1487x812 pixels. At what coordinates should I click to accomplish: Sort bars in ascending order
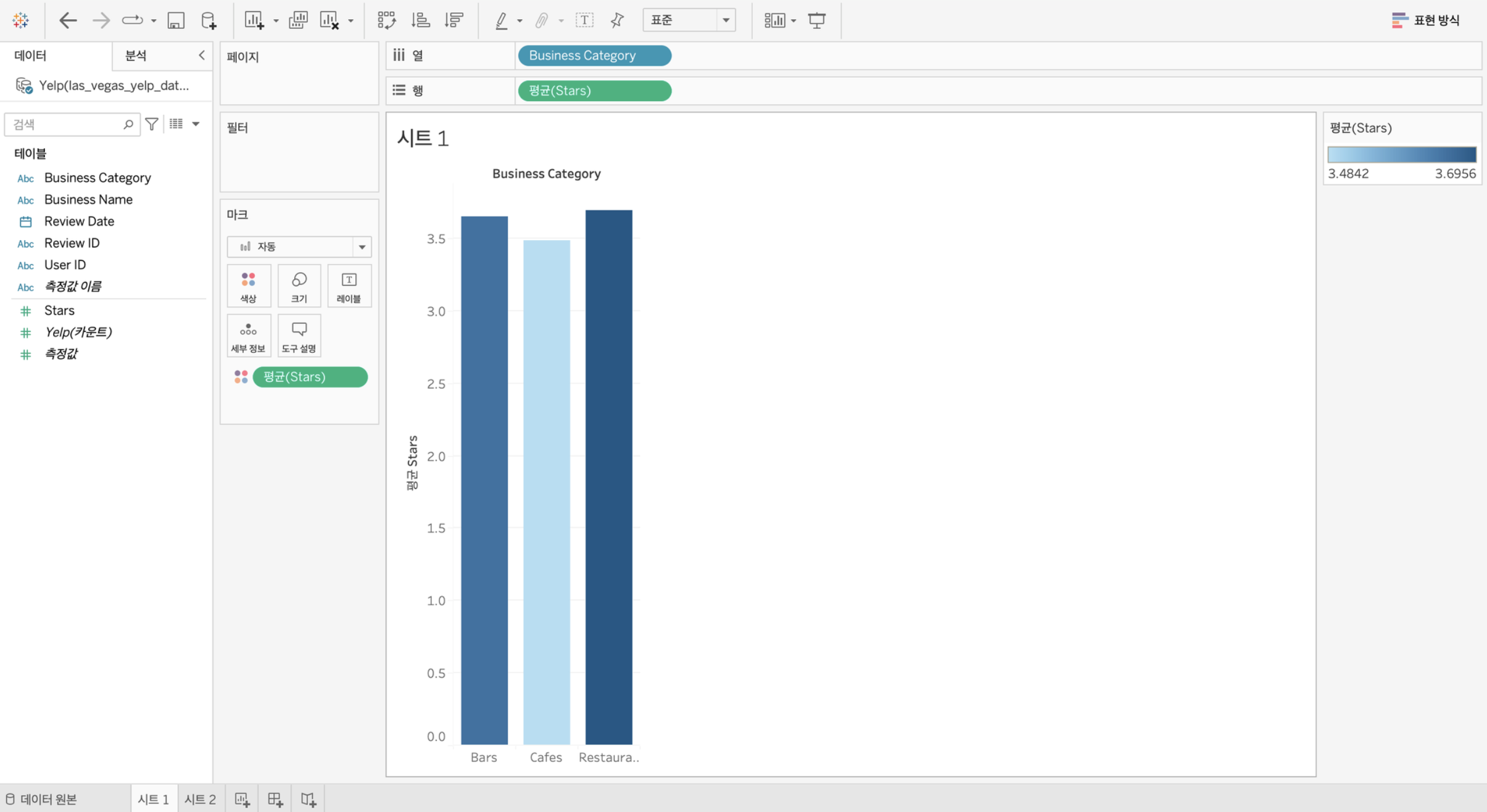420,20
